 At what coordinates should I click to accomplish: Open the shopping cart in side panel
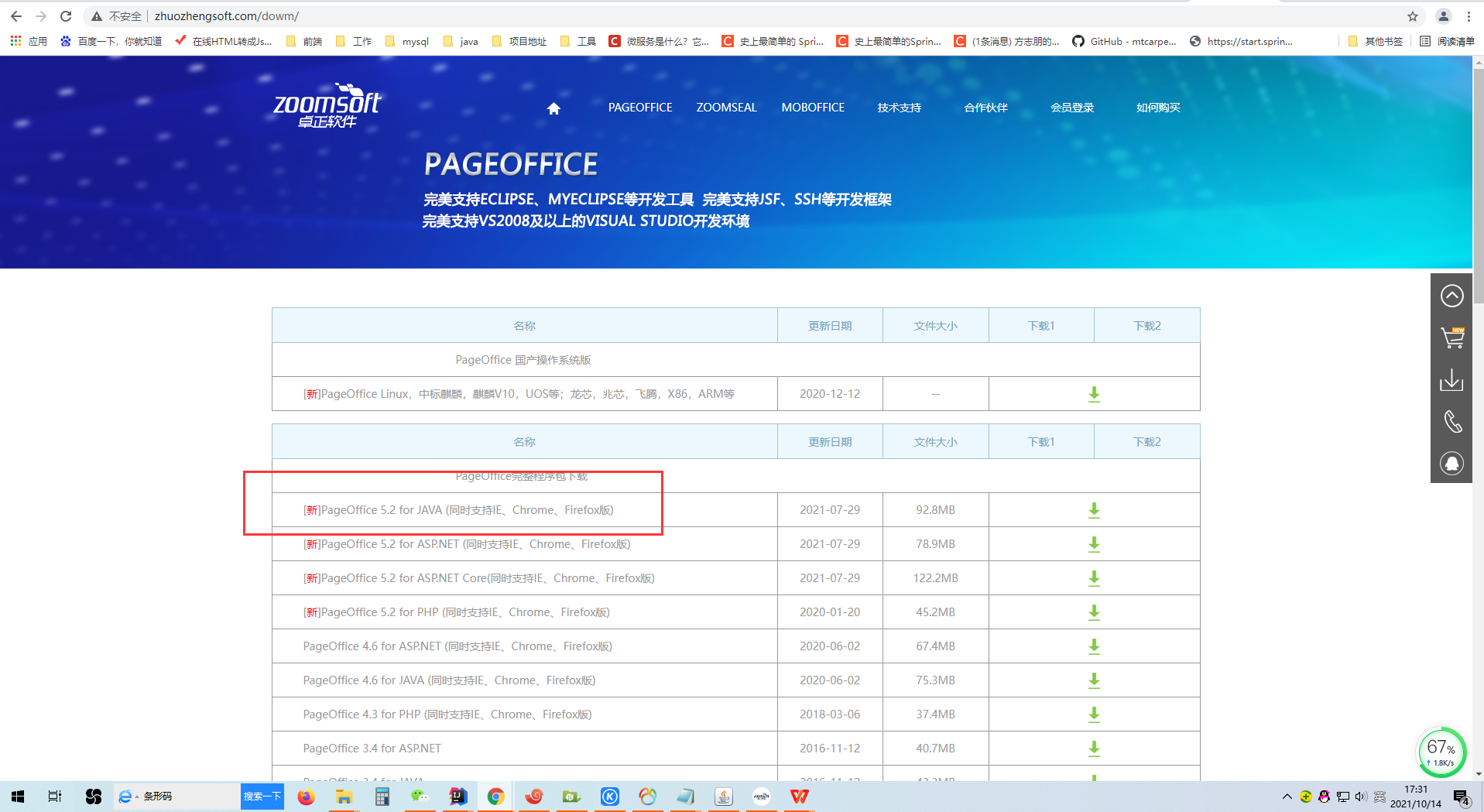click(x=1451, y=337)
